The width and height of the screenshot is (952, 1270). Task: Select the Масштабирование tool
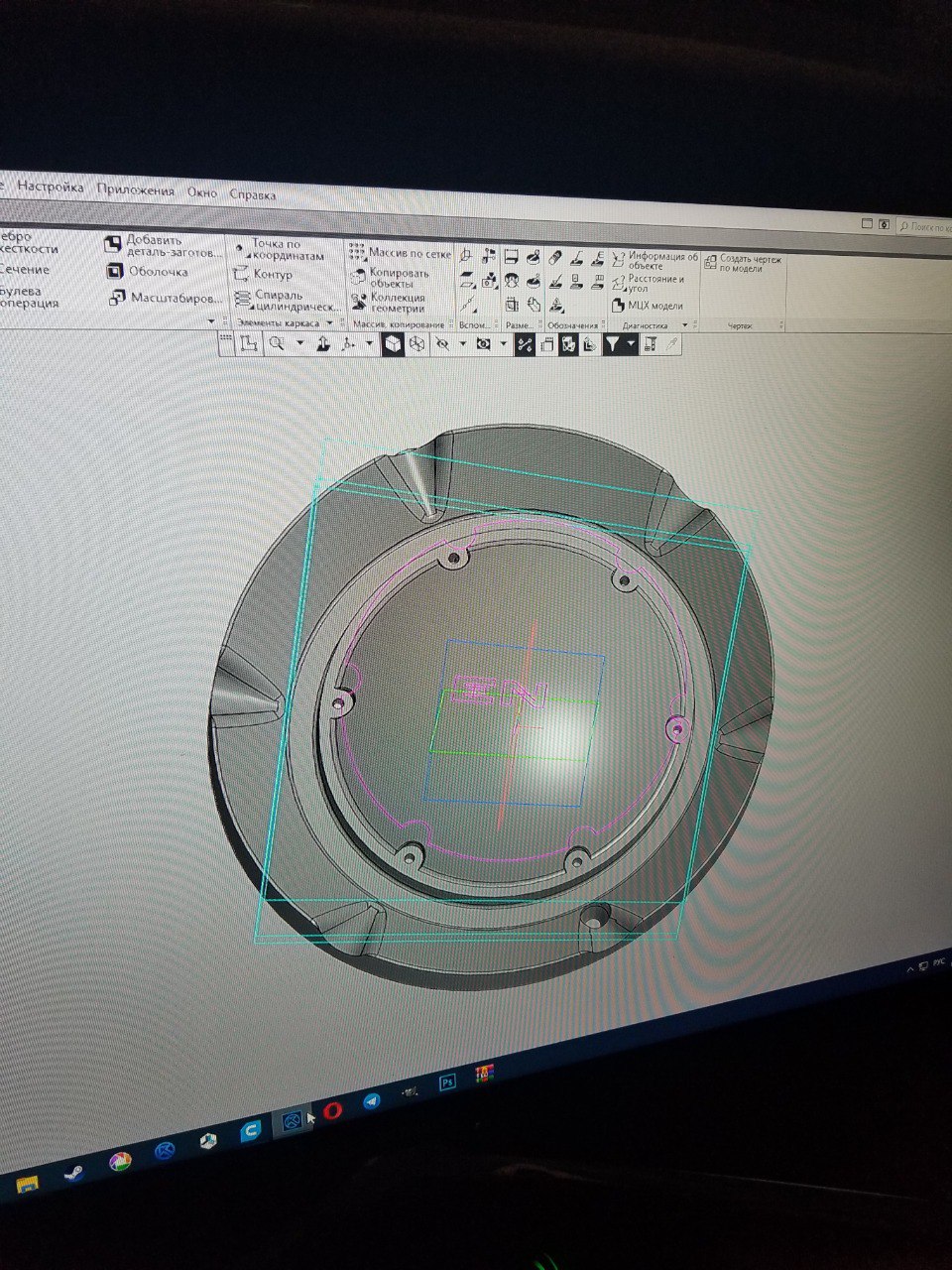165,298
